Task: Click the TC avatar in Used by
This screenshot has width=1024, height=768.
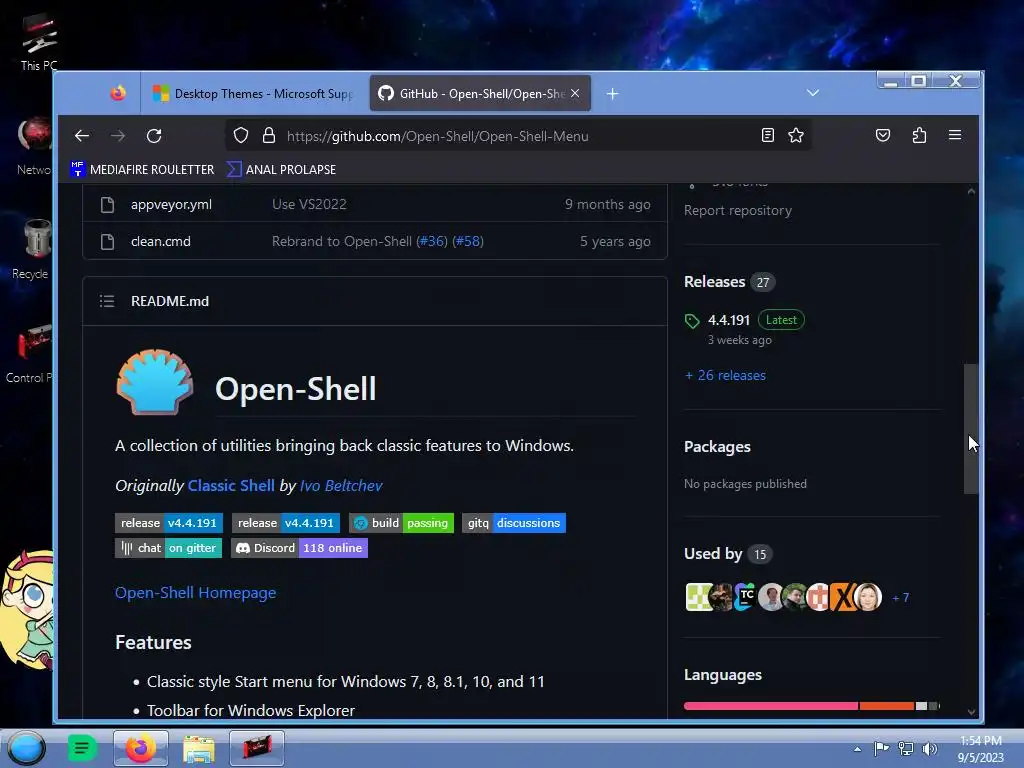Action: 746,597
